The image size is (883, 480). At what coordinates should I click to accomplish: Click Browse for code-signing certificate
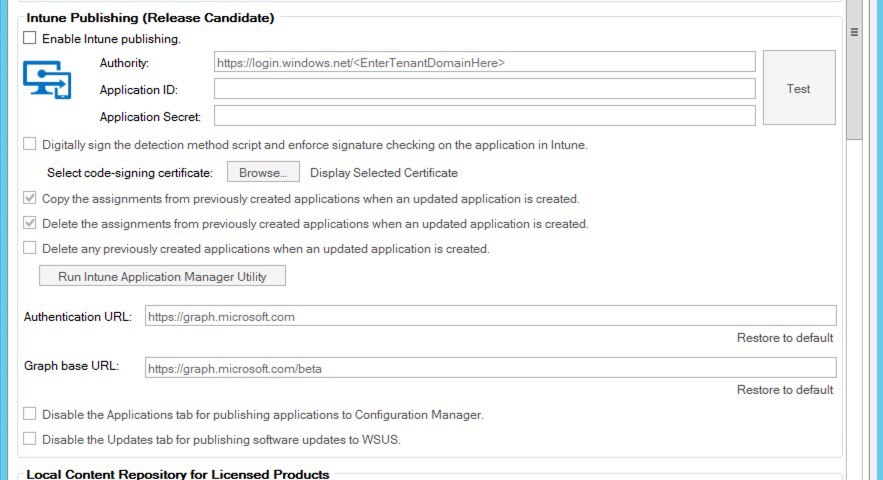[263, 172]
